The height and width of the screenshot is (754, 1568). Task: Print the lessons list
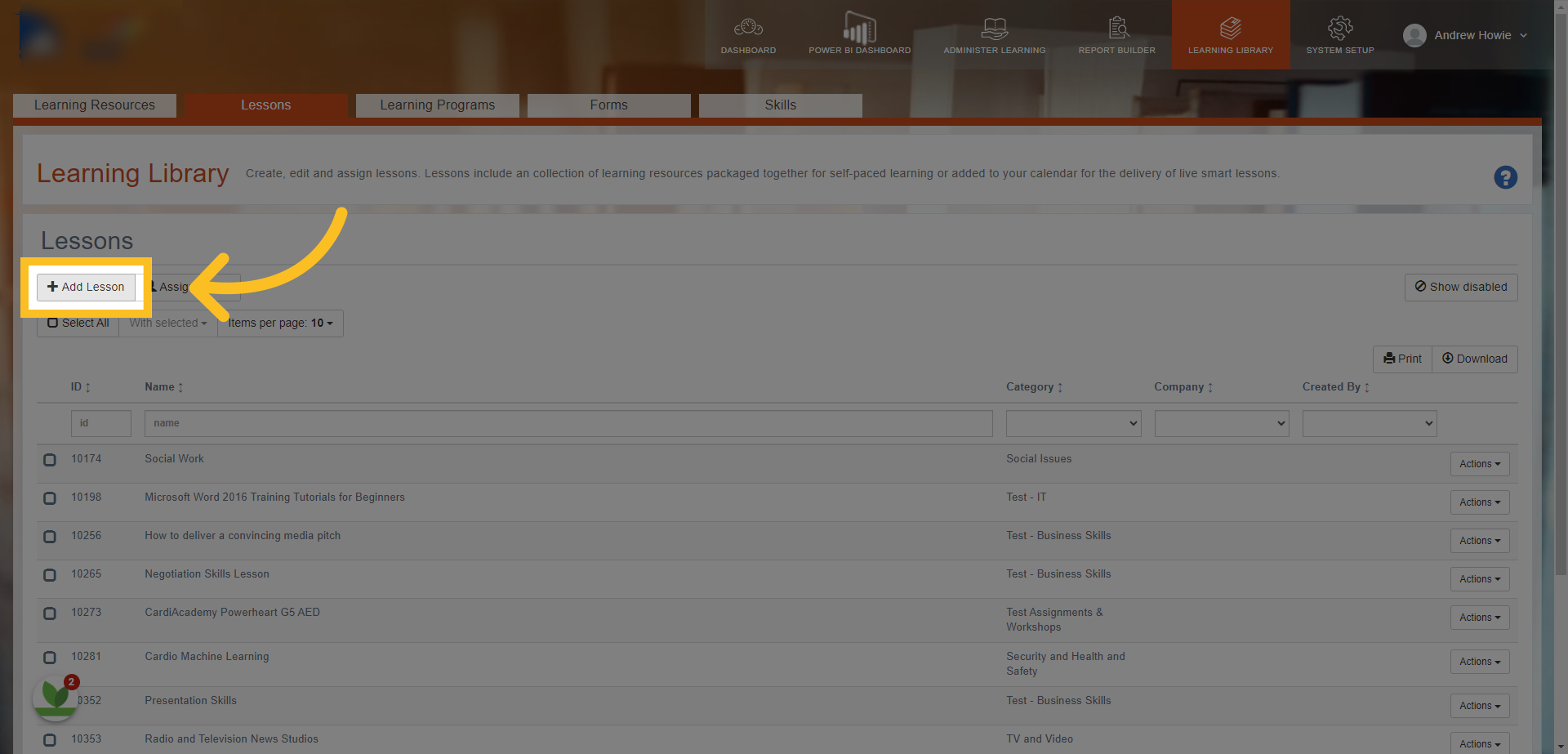[1402, 359]
